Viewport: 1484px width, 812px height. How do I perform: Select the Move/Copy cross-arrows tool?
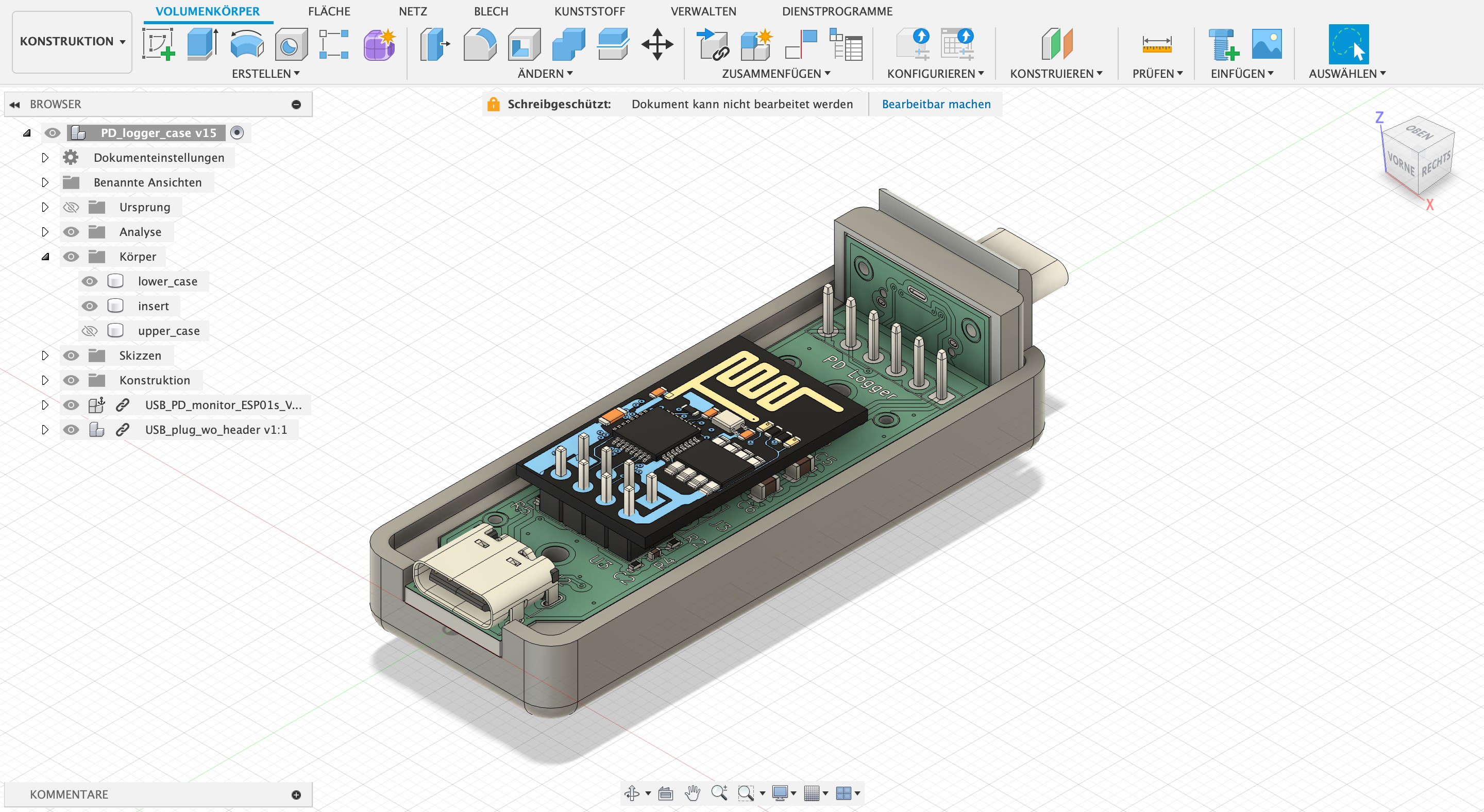[657, 44]
